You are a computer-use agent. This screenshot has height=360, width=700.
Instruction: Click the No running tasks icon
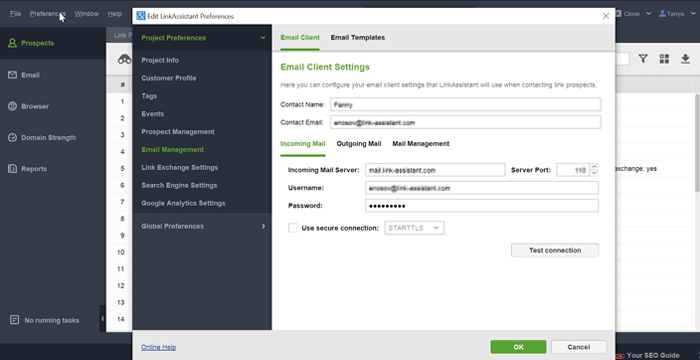[x=14, y=320]
